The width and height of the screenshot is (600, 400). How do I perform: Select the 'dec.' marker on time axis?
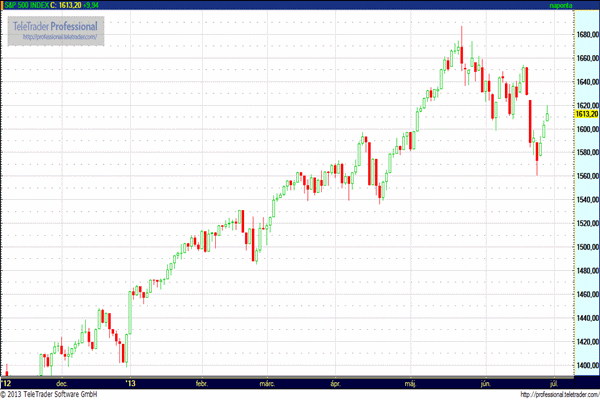[62, 383]
